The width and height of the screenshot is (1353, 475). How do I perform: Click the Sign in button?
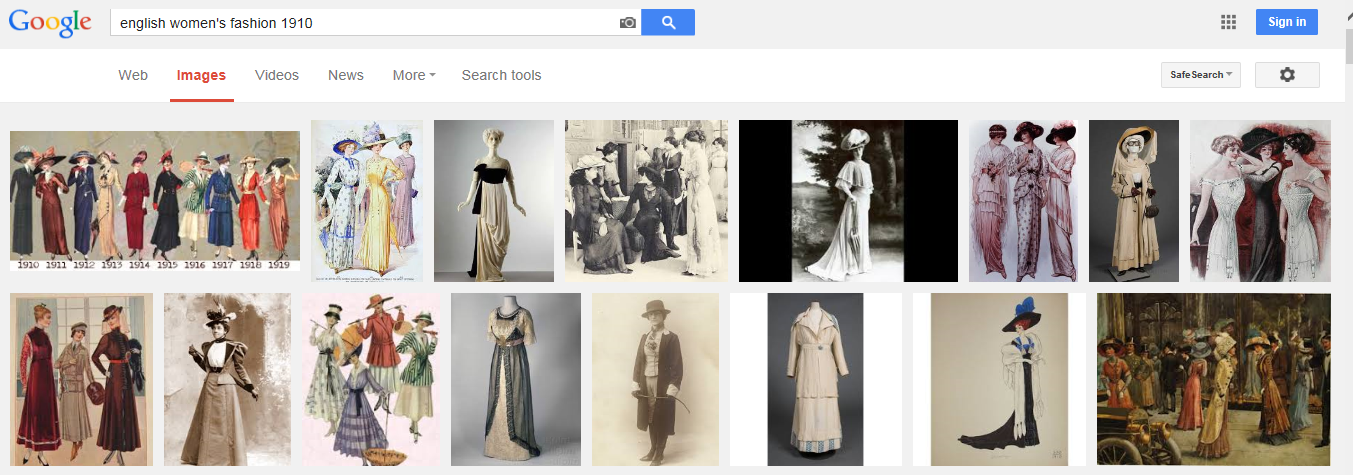click(x=1287, y=22)
